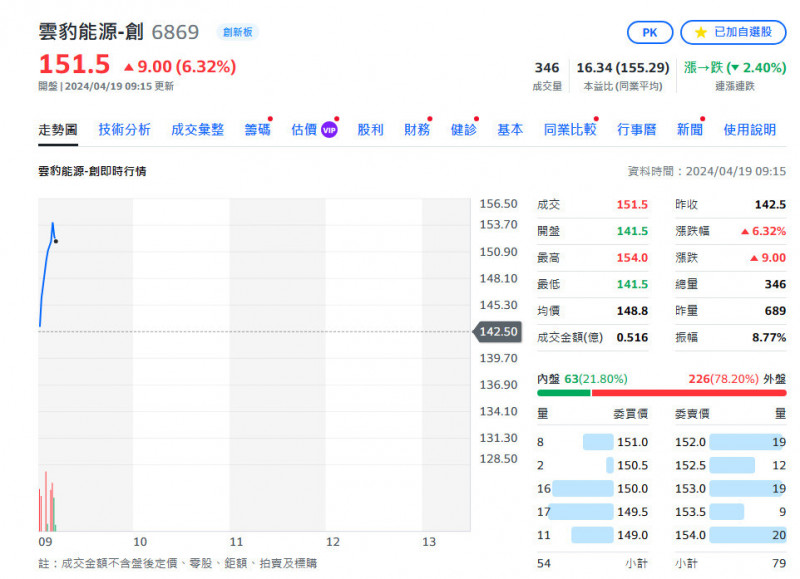Click the black dot on the price line
This screenshot has height=579, width=800.
pos(56,241)
